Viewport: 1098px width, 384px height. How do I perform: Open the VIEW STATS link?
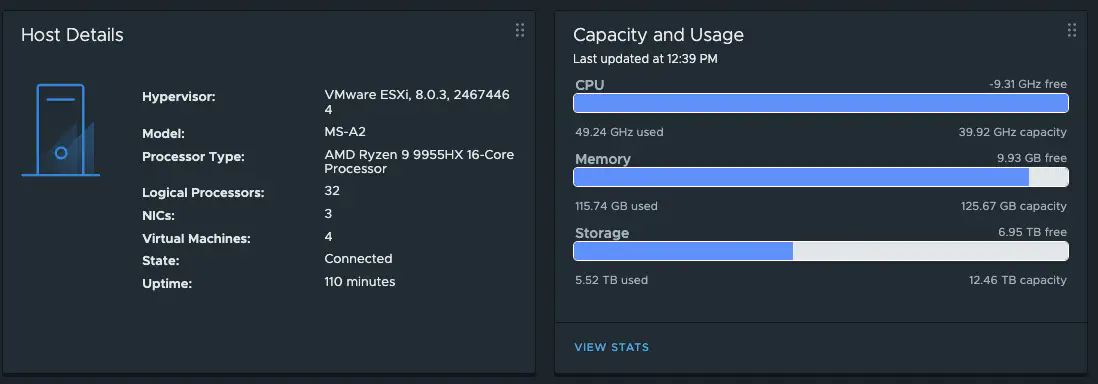click(611, 347)
